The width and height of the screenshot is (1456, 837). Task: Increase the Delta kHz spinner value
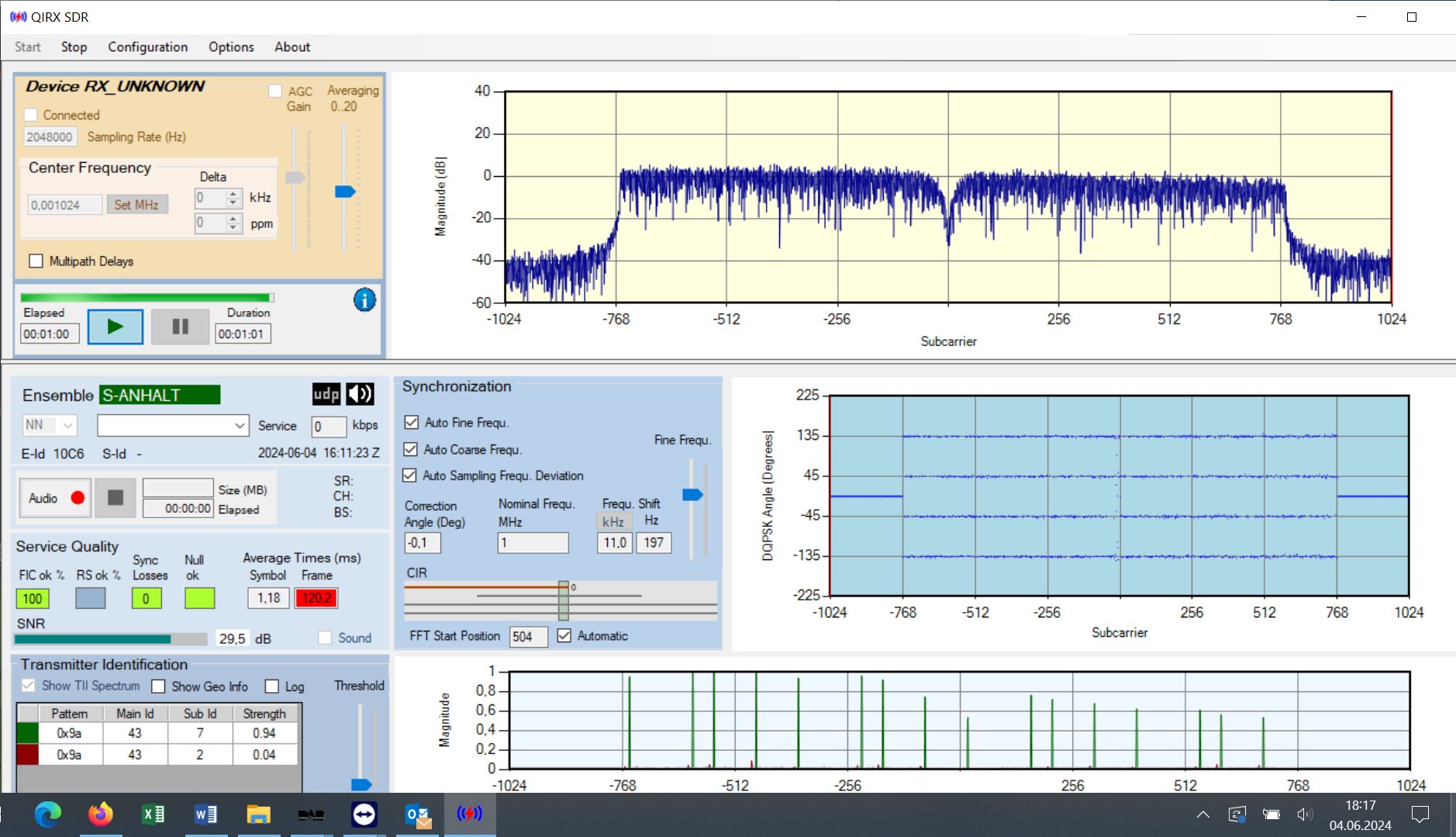233,193
